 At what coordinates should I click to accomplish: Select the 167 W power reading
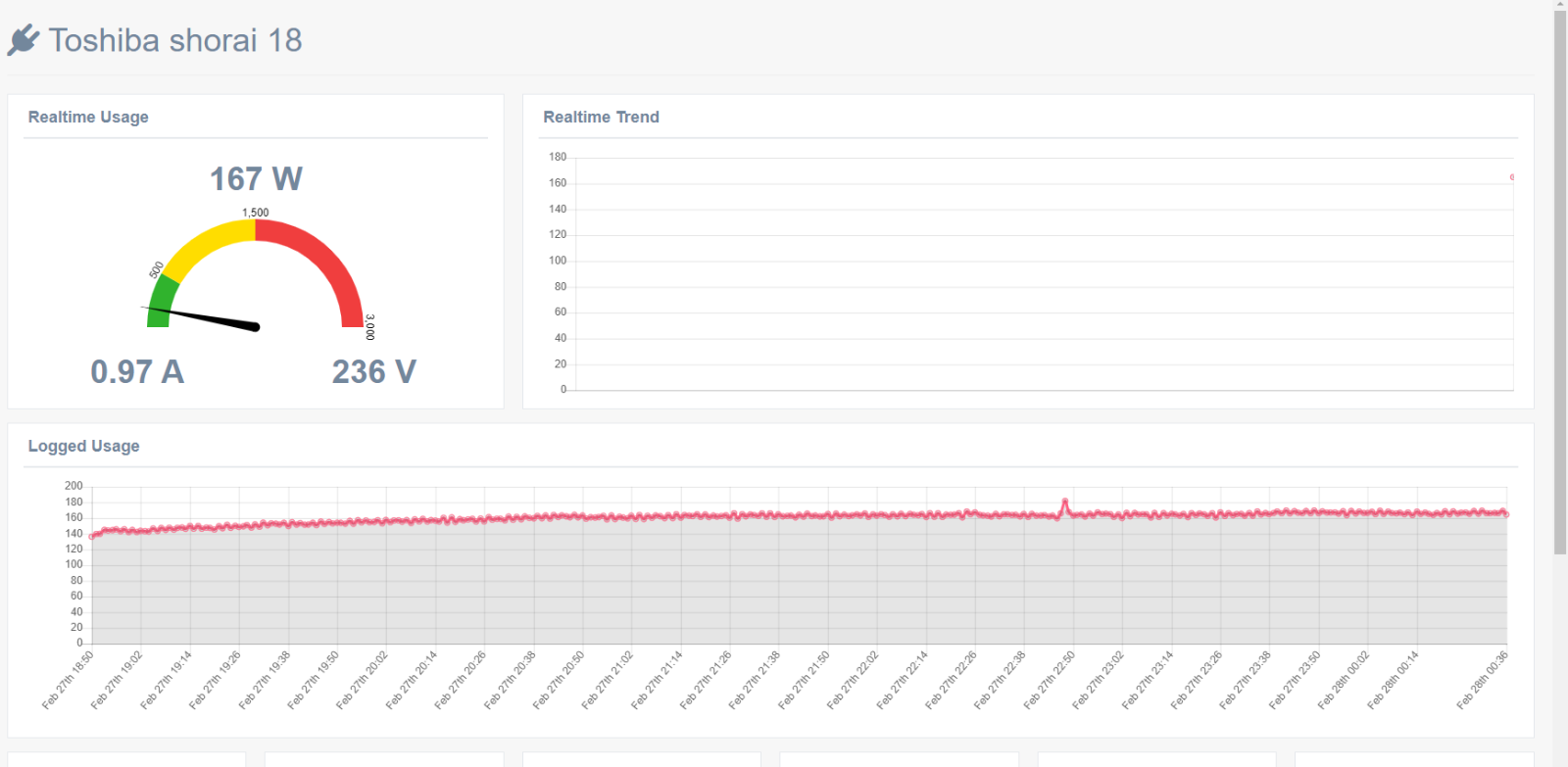[256, 179]
